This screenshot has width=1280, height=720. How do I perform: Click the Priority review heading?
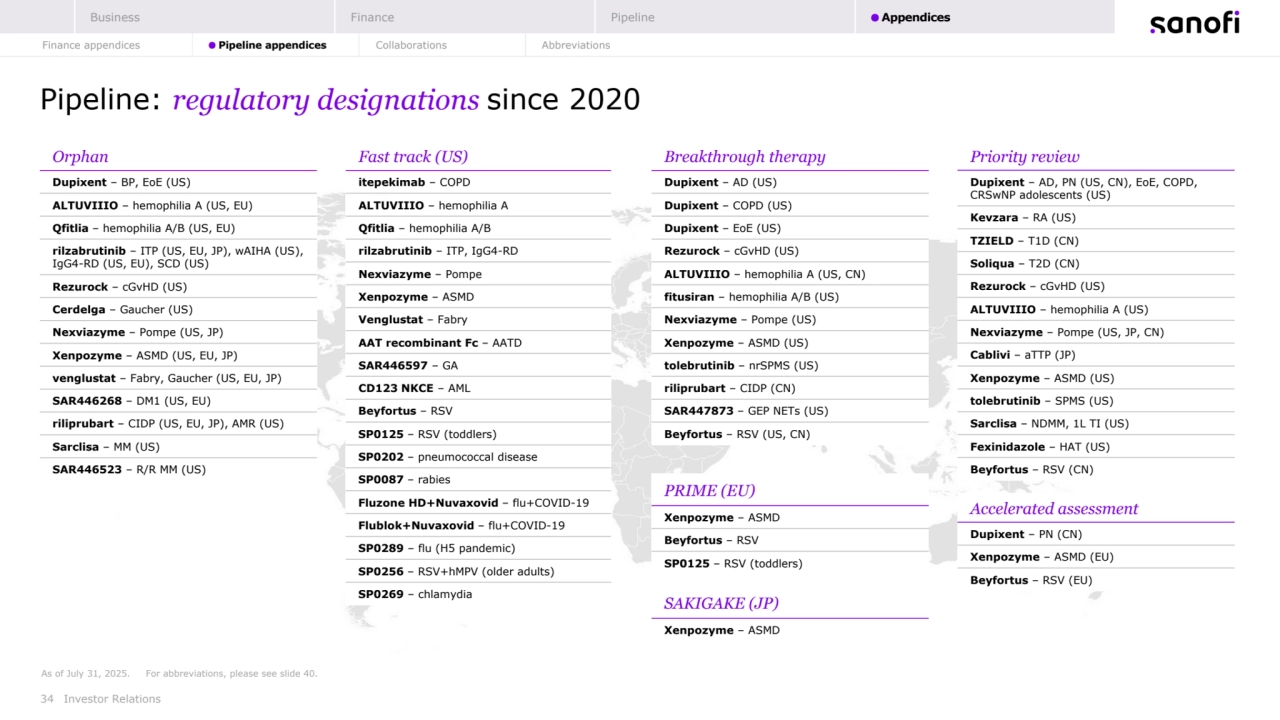coord(1025,157)
